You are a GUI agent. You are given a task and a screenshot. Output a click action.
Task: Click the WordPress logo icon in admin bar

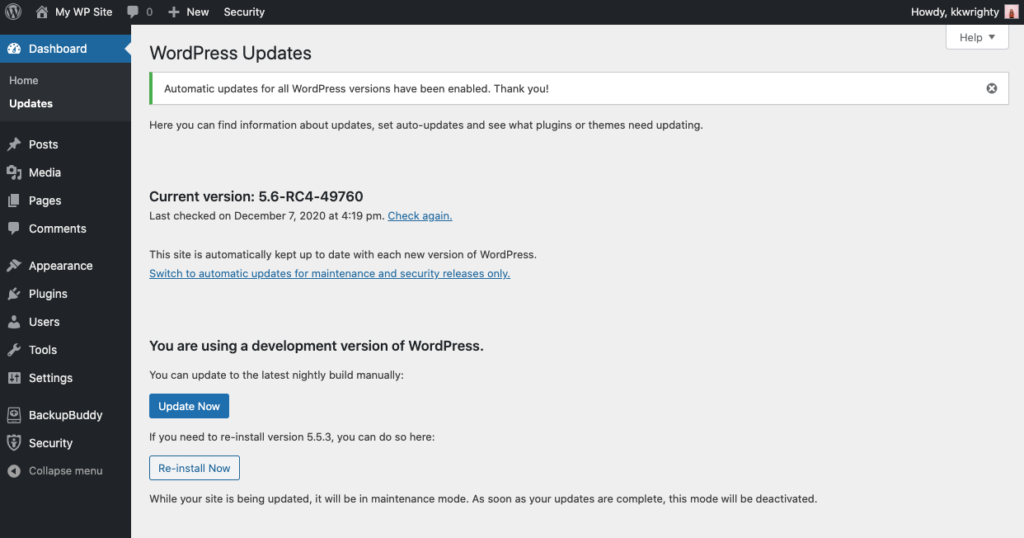[13, 12]
